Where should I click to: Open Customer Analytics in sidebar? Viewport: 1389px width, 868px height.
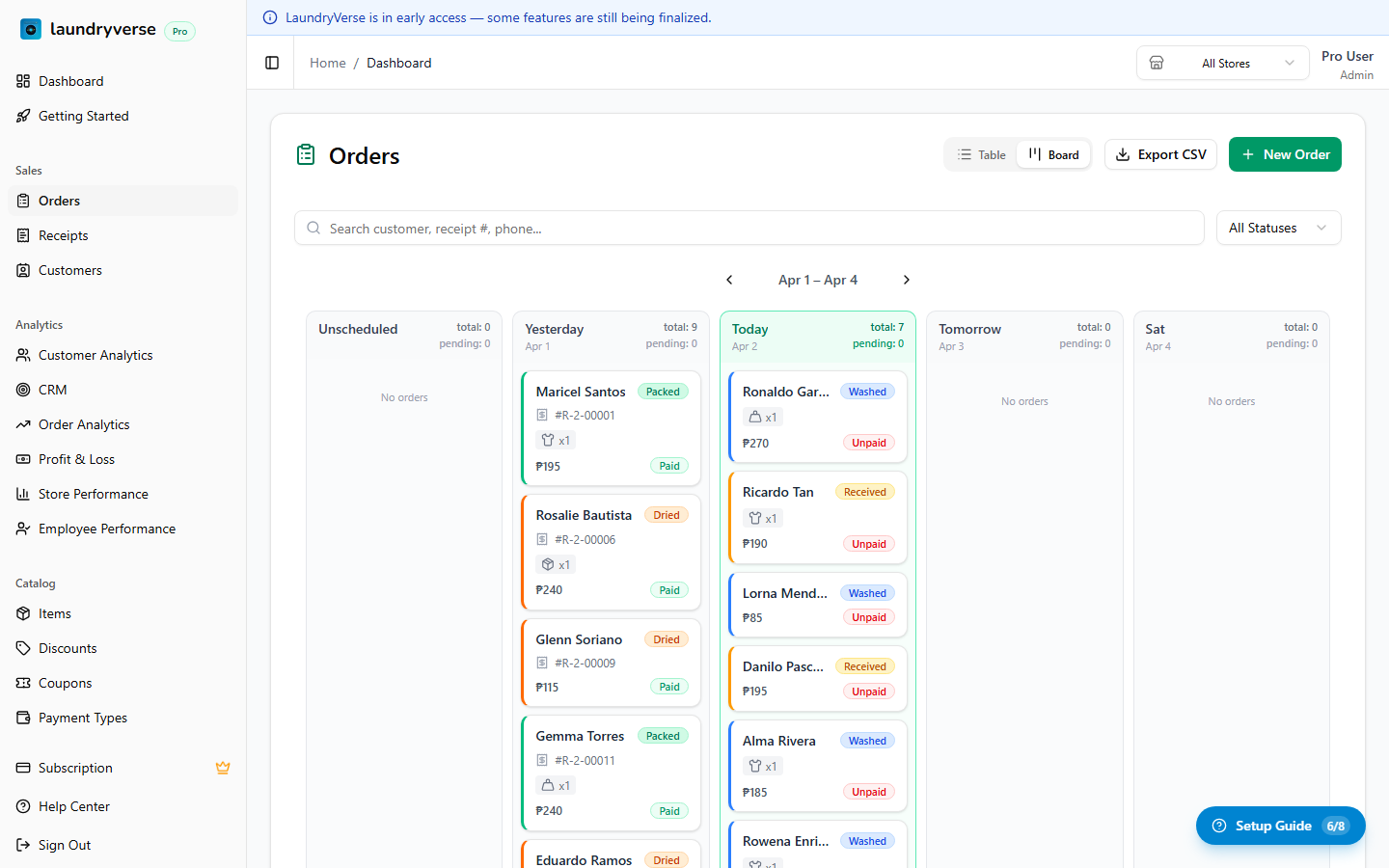[95, 355]
